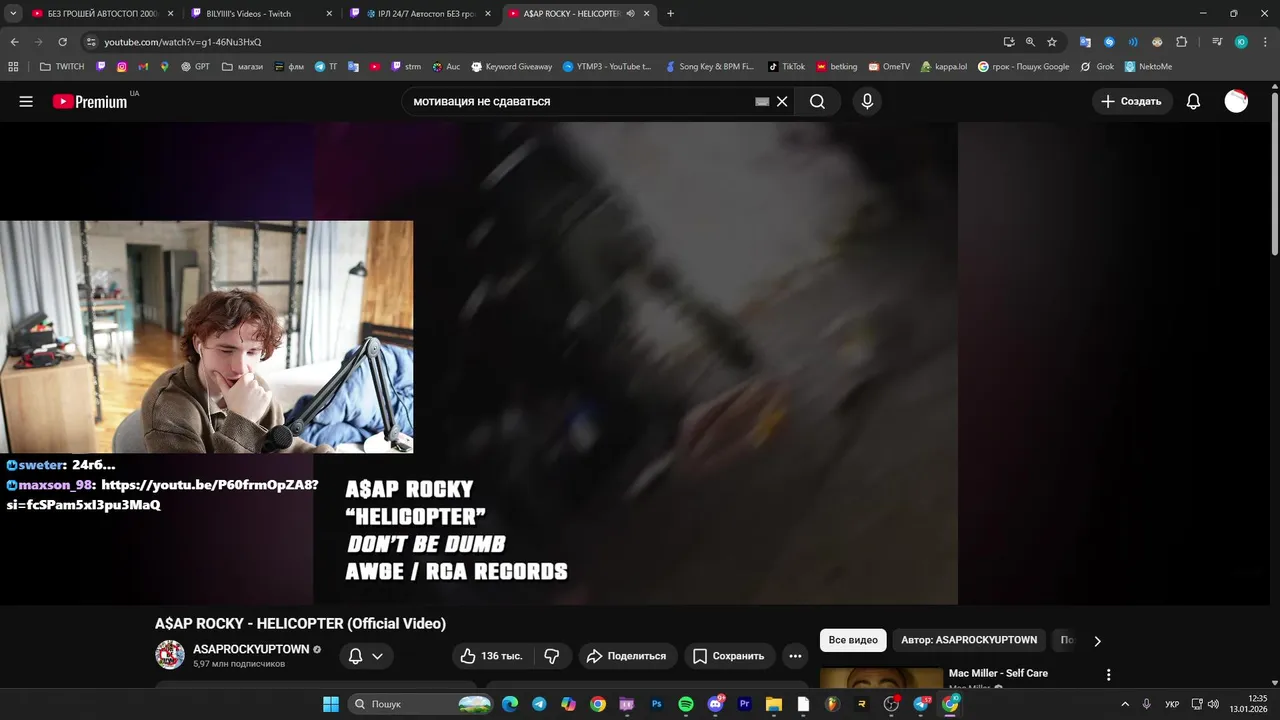
Task: Dislike the HELICOPTER video
Action: tap(551, 656)
